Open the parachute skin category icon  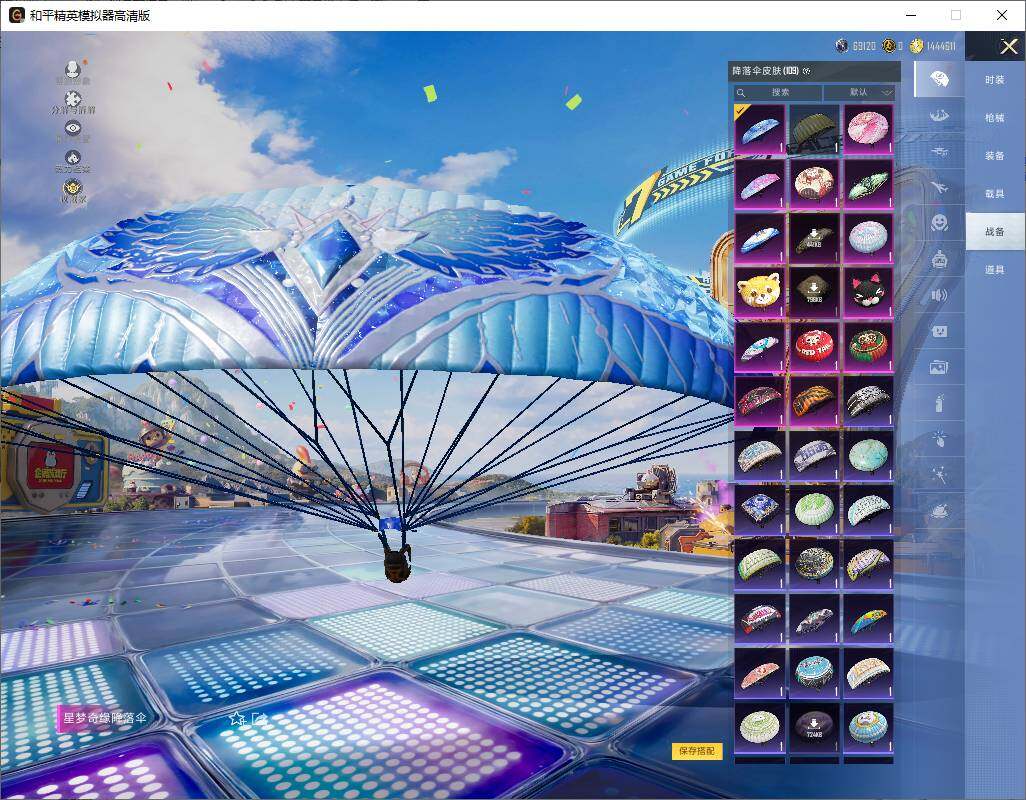939,79
